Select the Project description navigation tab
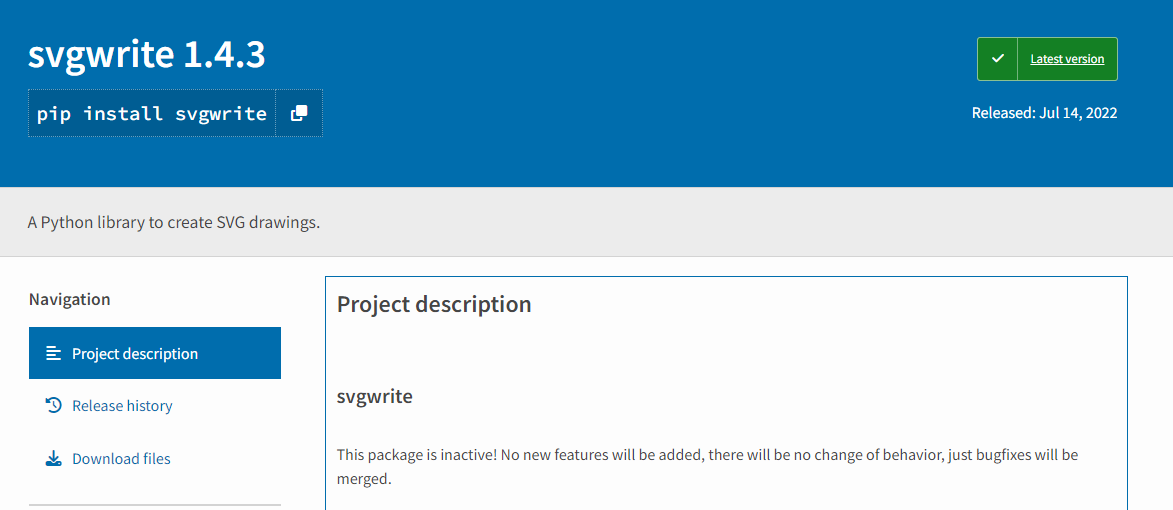The width and height of the screenshot is (1173, 510). click(x=155, y=353)
